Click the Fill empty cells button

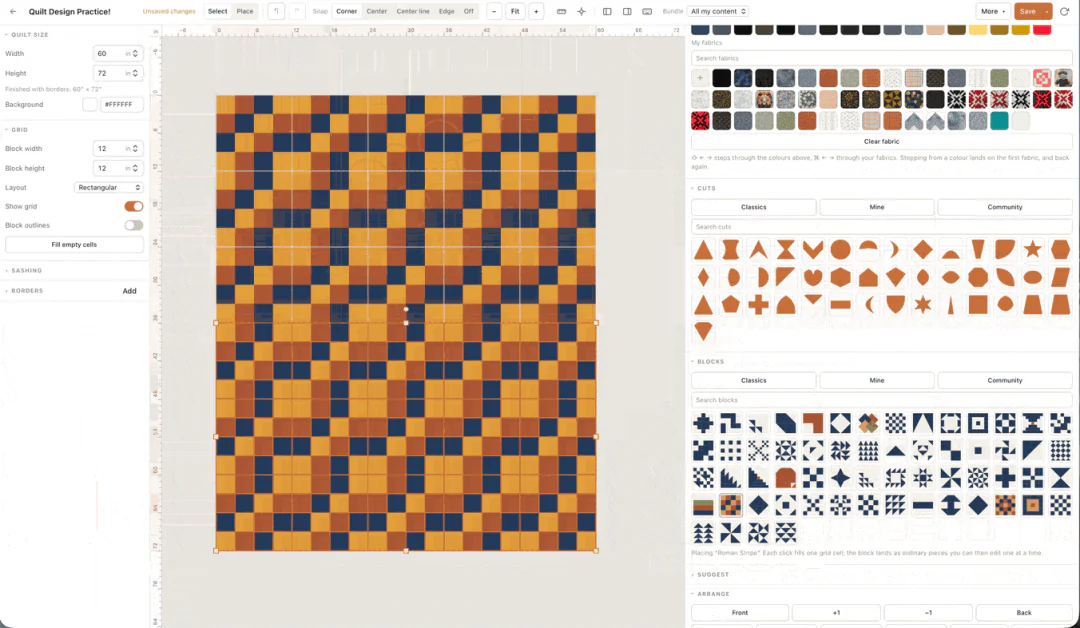[x=74, y=244]
